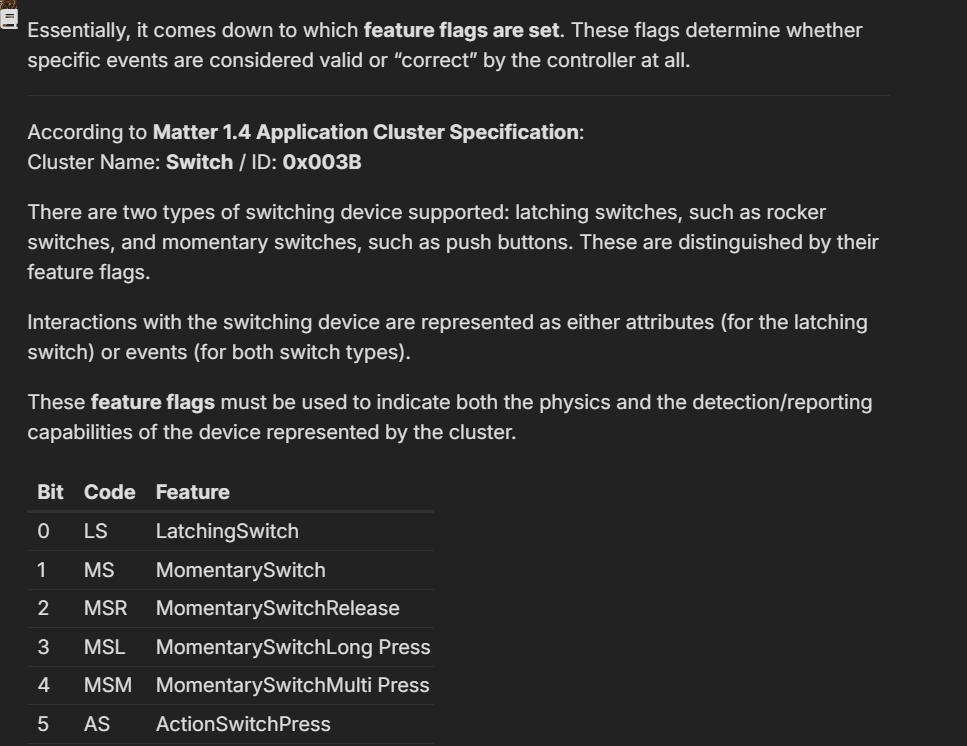Click the "Feature" table column header

[x=192, y=492]
